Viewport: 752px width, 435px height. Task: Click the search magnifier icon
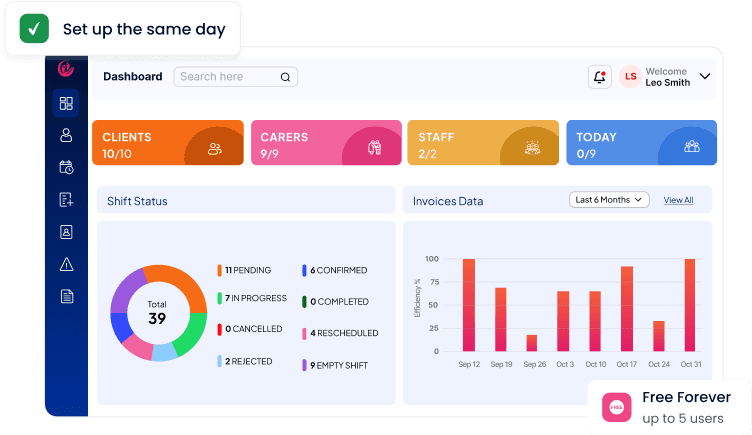[x=285, y=77]
